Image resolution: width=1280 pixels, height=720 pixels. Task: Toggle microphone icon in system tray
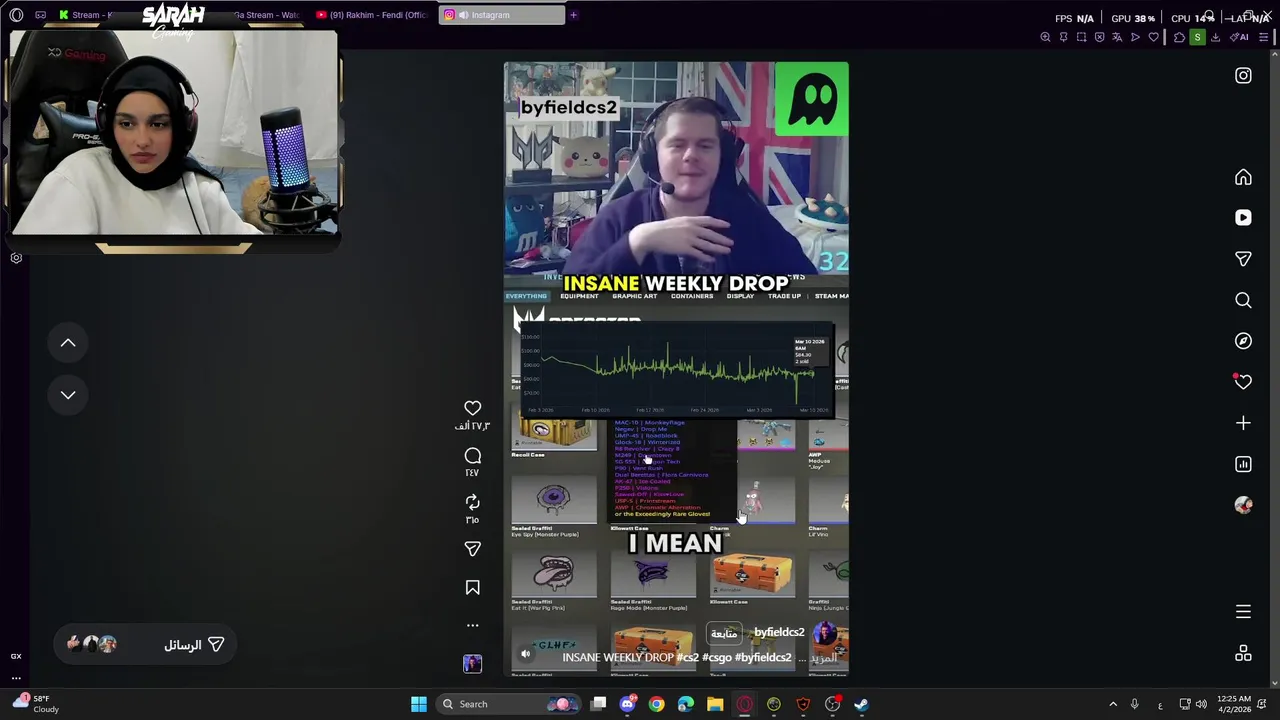(x=1134, y=704)
